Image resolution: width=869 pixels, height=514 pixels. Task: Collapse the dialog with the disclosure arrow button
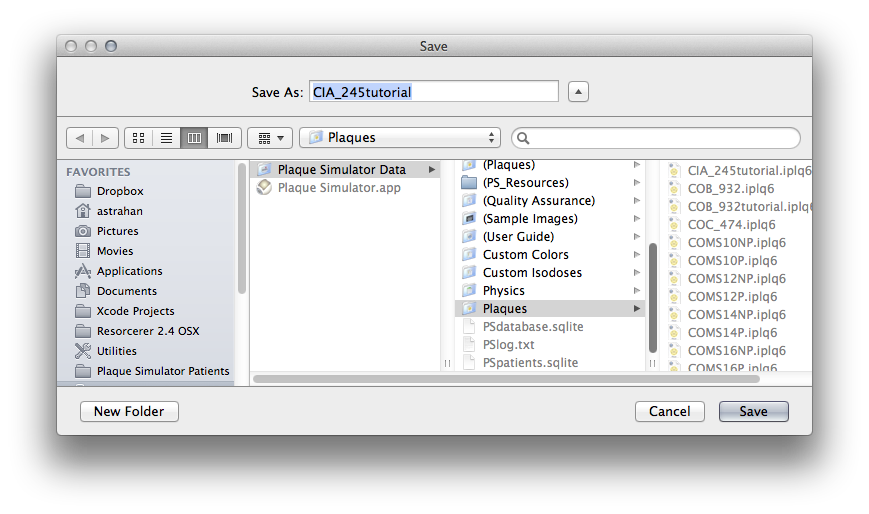click(x=578, y=92)
